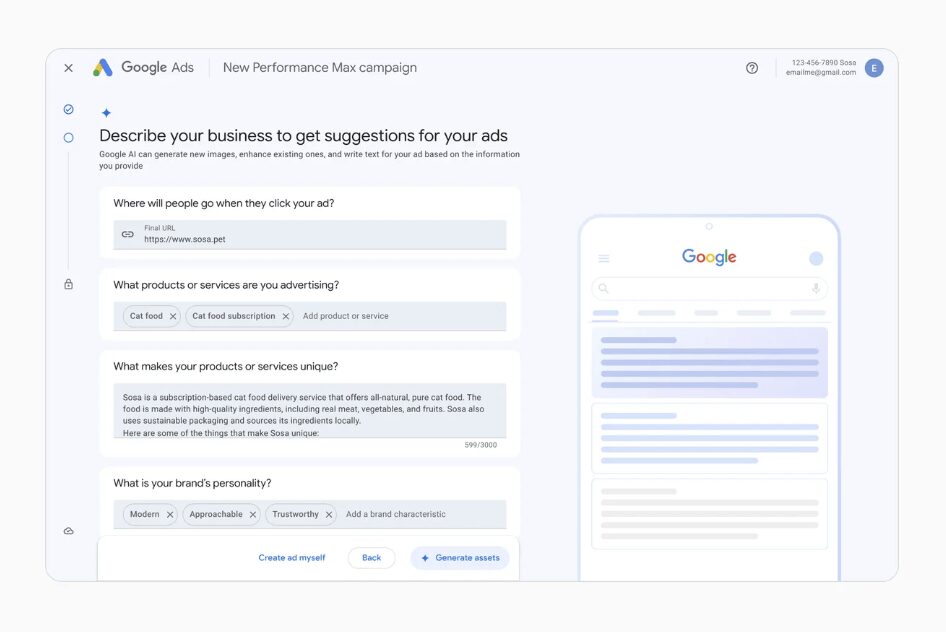Focus the Add a brand characteristic field

(x=420, y=515)
